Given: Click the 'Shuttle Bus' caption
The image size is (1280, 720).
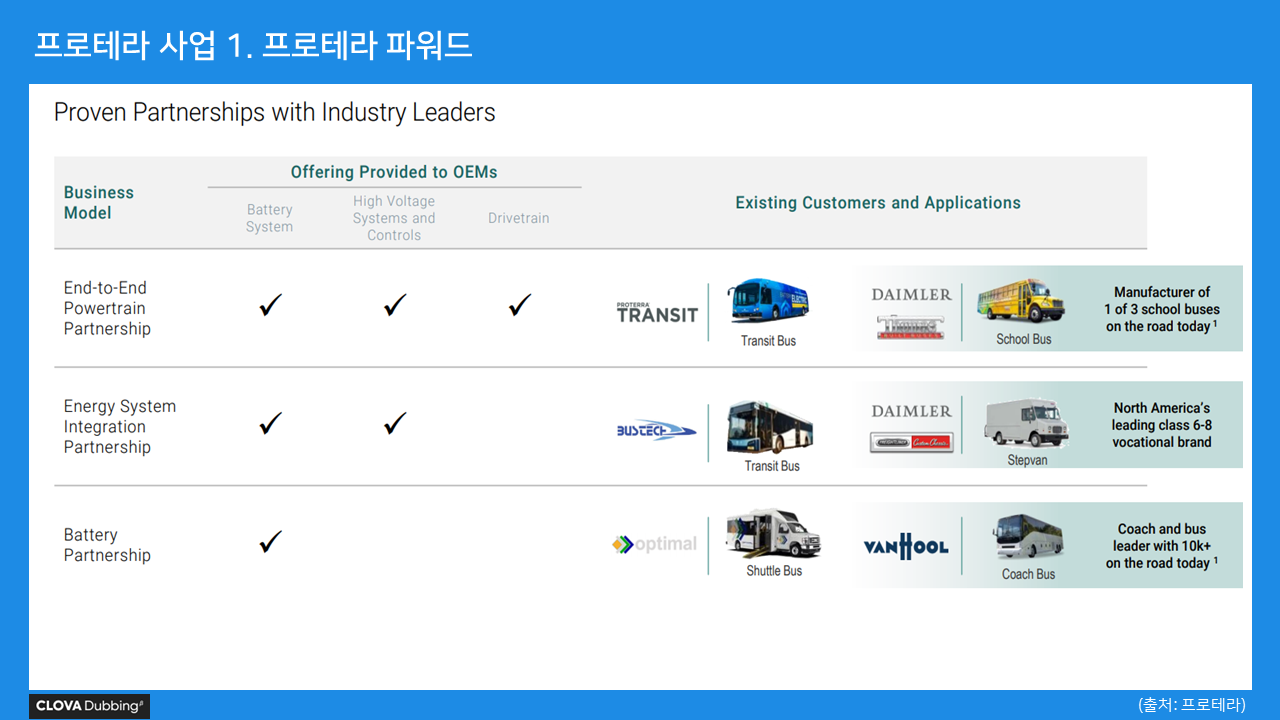Looking at the screenshot, I should pyautogui.click(x=774, y=571).
